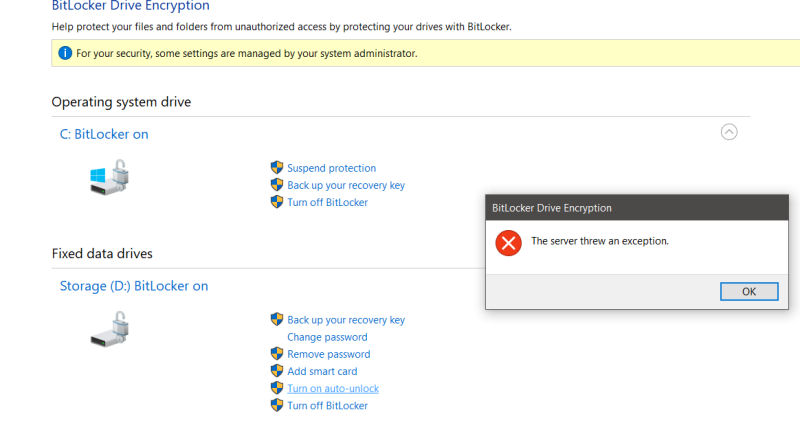Back up recovery key for Storage D:
The height and width of the screenshot is (423, 800).
tap(346, 320)
